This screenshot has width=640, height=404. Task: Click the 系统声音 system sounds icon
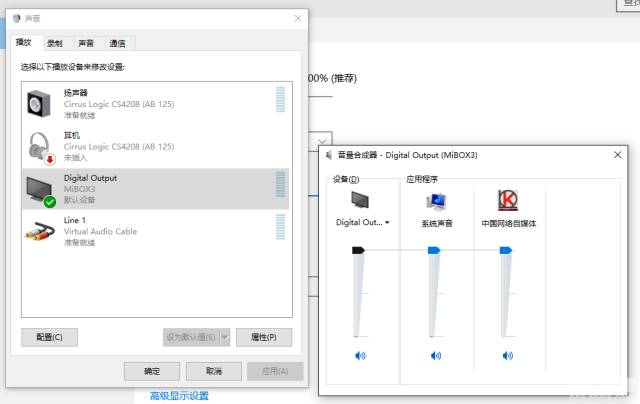pyautogui.click(x=436, y=201)
